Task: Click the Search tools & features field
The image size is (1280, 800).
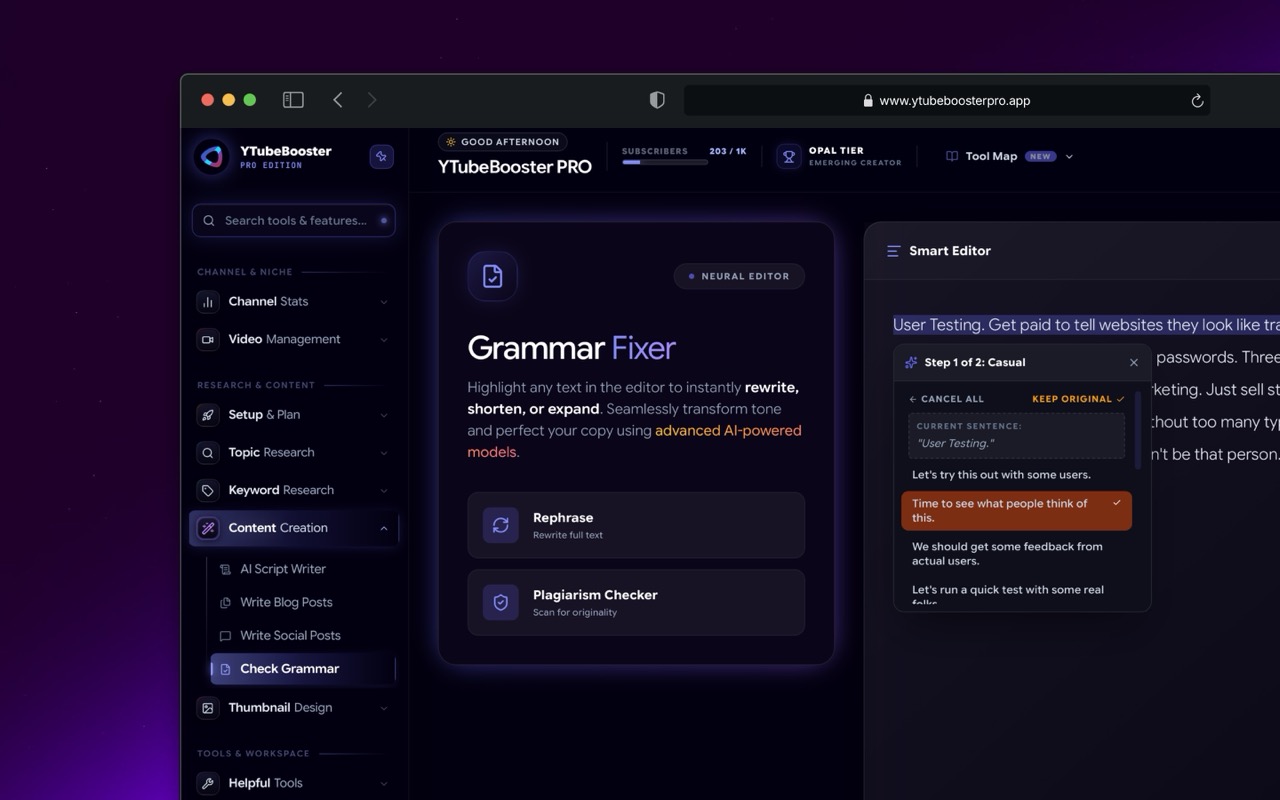Action: (x=294, y=221)
